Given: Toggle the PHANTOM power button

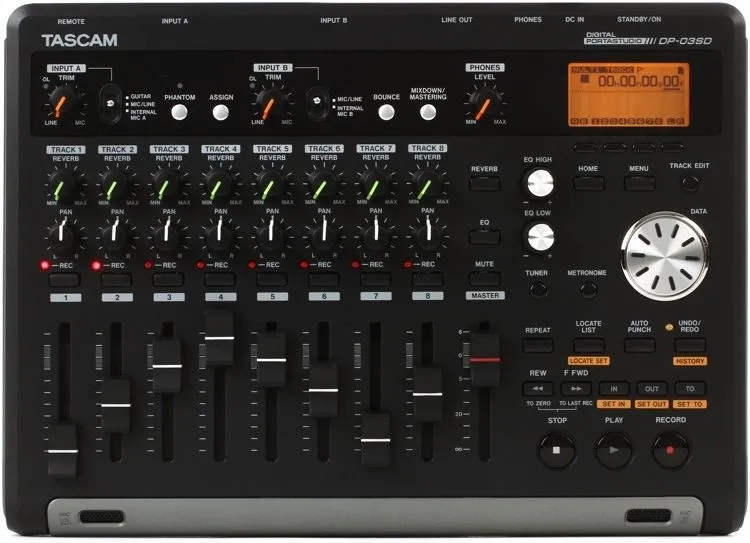Looking at the screenshot, I should point(179,112).
